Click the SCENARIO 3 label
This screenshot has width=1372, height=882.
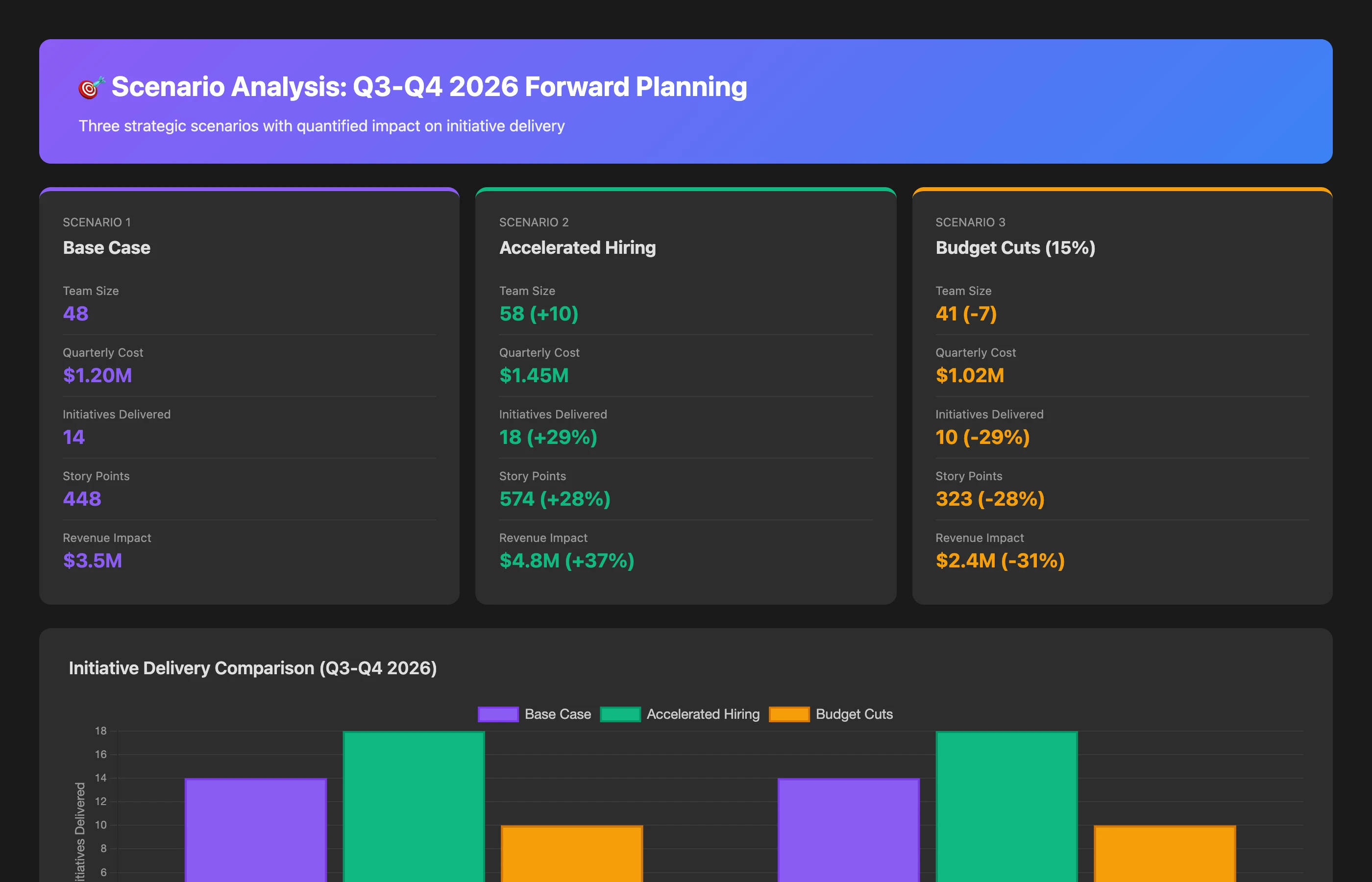coord(970,222)
